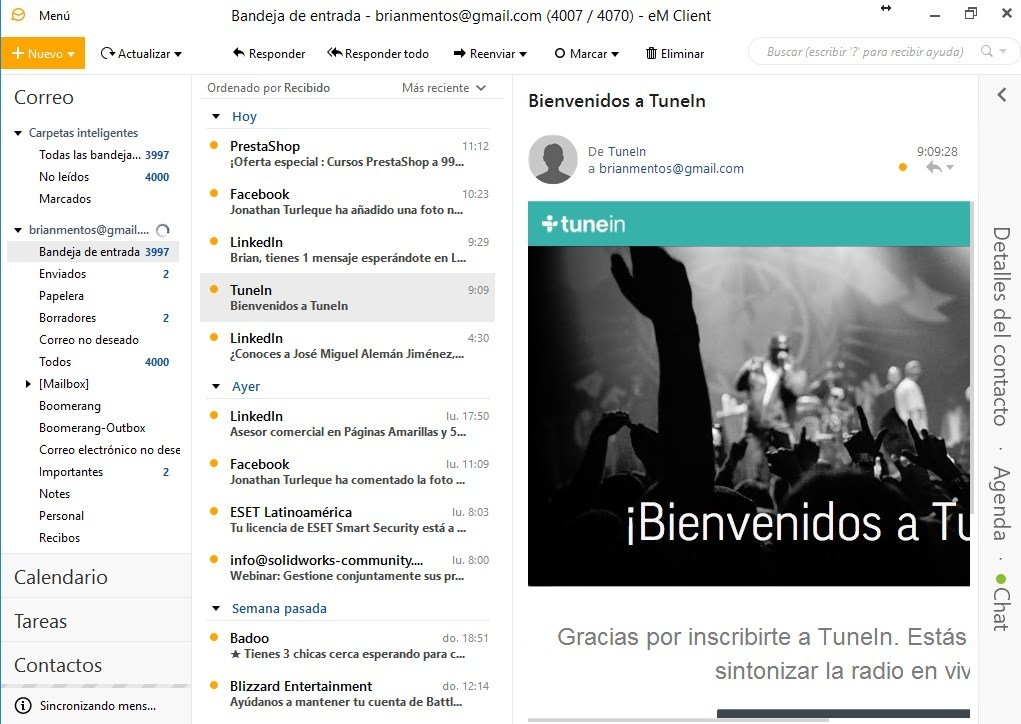The height and width of the screenshot is (724, 1021).
Task: Toggle unread dot on TuneIn email
Action: point(214,289)
